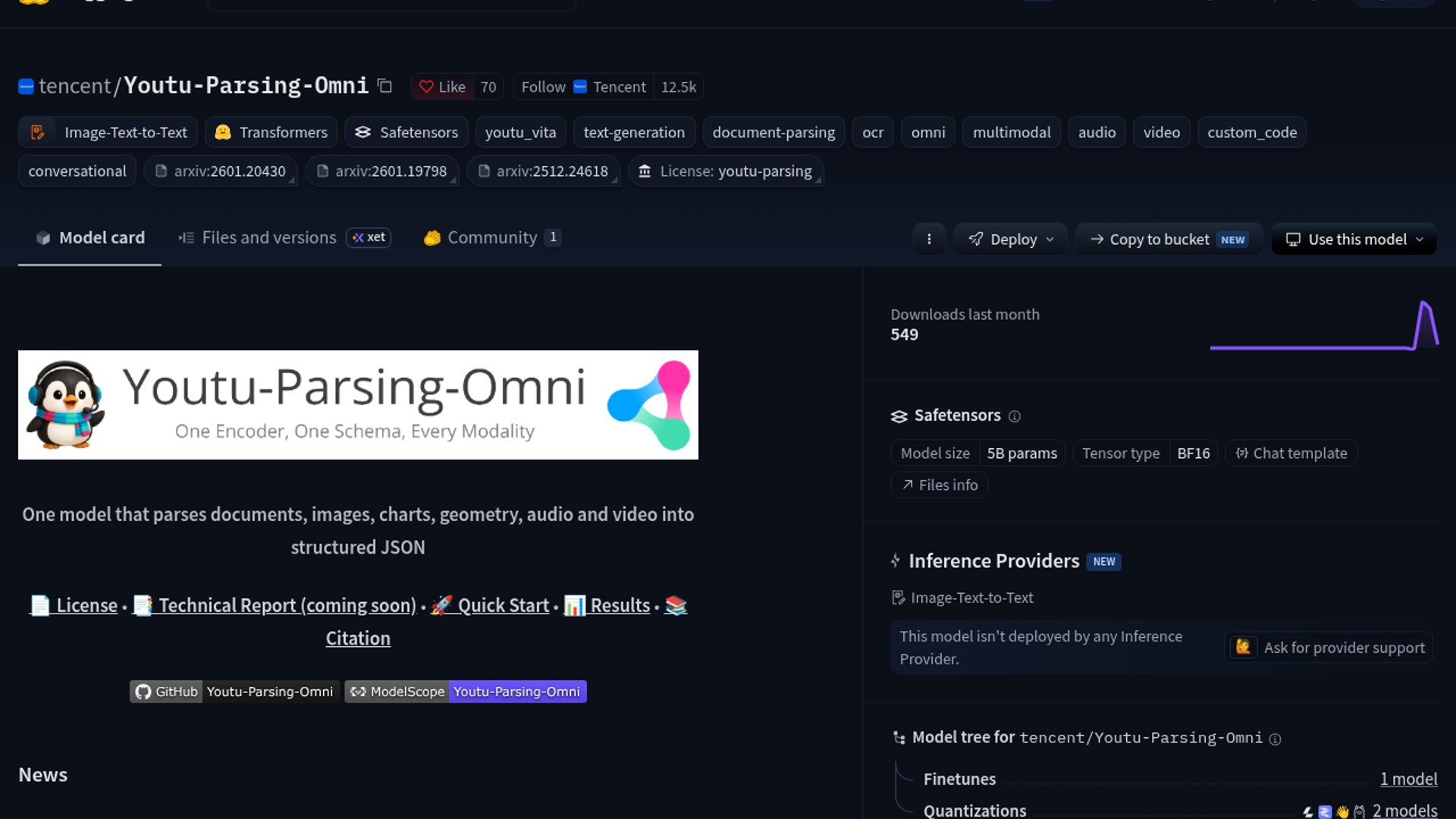Select the Safetensors tag

pos(406,133)
